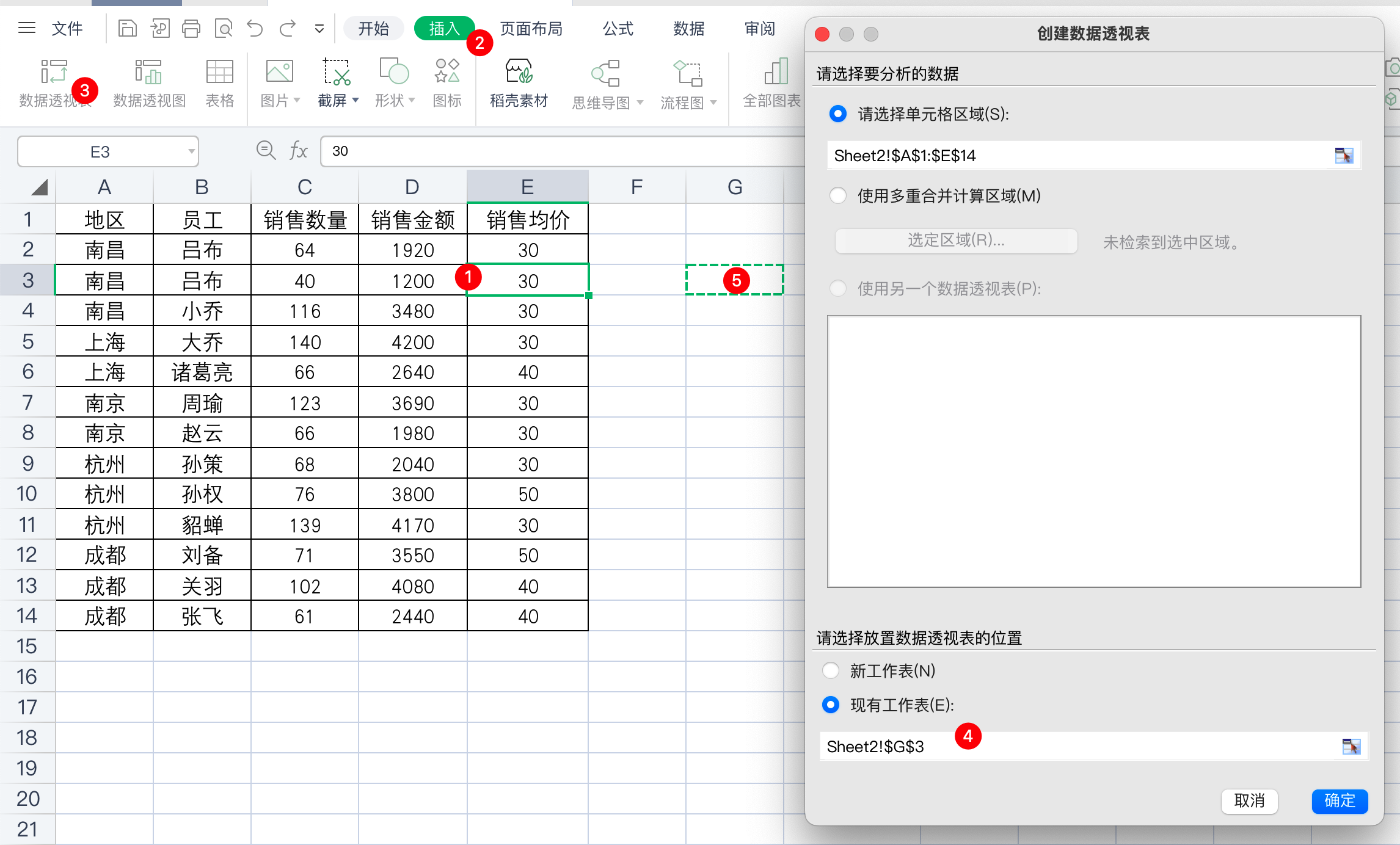Expand the name box dropdown arrow
This screenshot has height=845, width=1400.
[191, 151]
